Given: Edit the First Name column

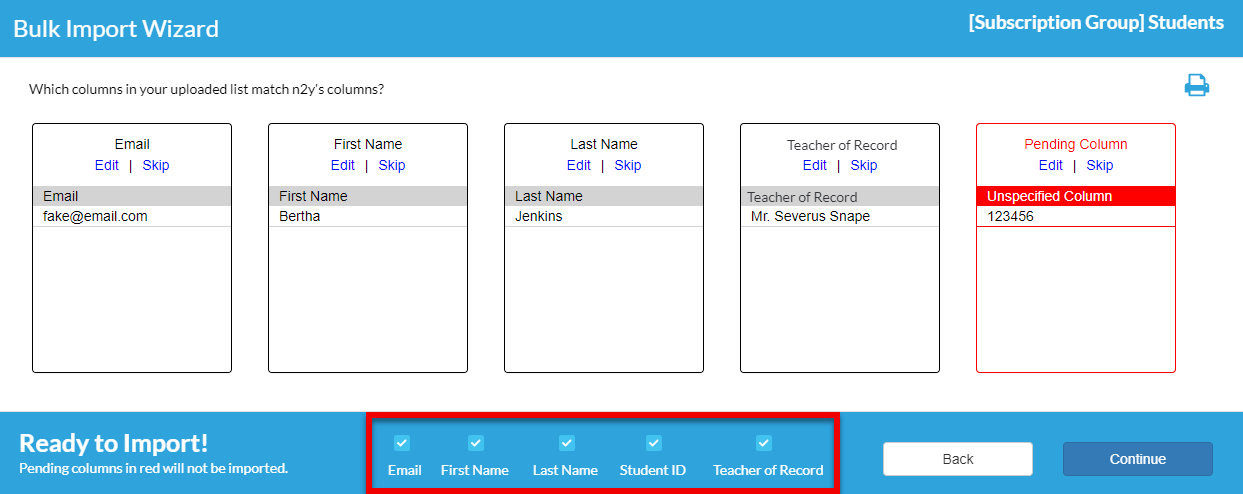Looking at the screenshot, I should point(342,165).
